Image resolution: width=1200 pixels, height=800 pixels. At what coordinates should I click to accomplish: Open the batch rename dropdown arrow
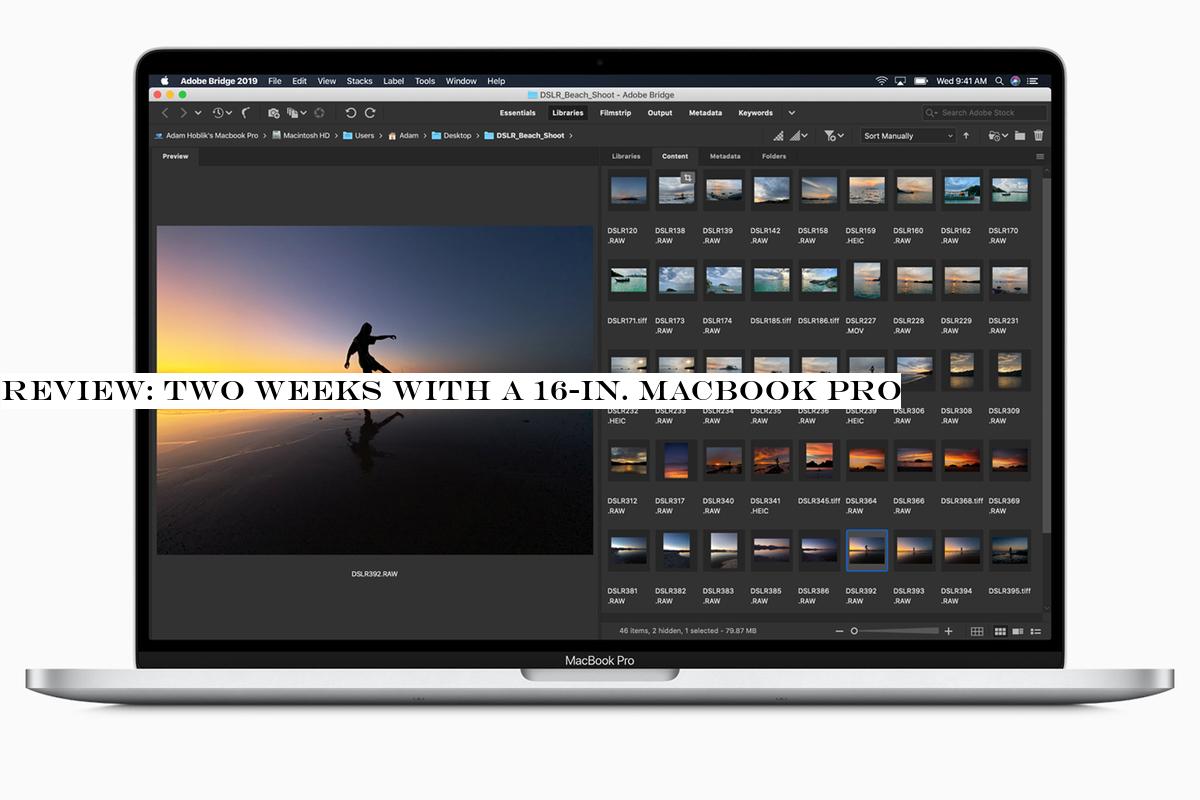pyautogui.click(x=303, y=113)
